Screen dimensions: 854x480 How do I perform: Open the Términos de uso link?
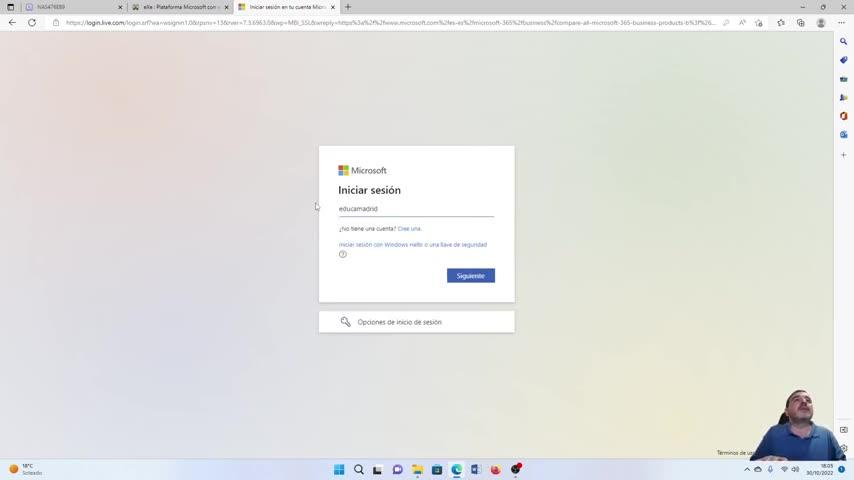tap(736, 453)
